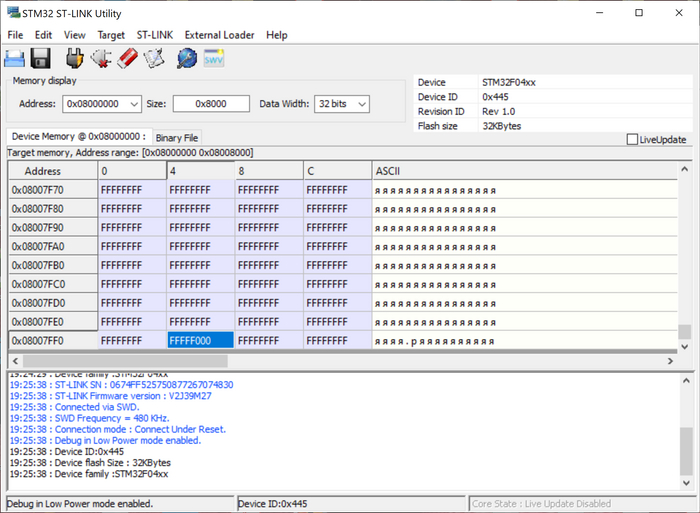Click the Full chip erase eraser icon
700x513 pixels.
pos(126,59)
